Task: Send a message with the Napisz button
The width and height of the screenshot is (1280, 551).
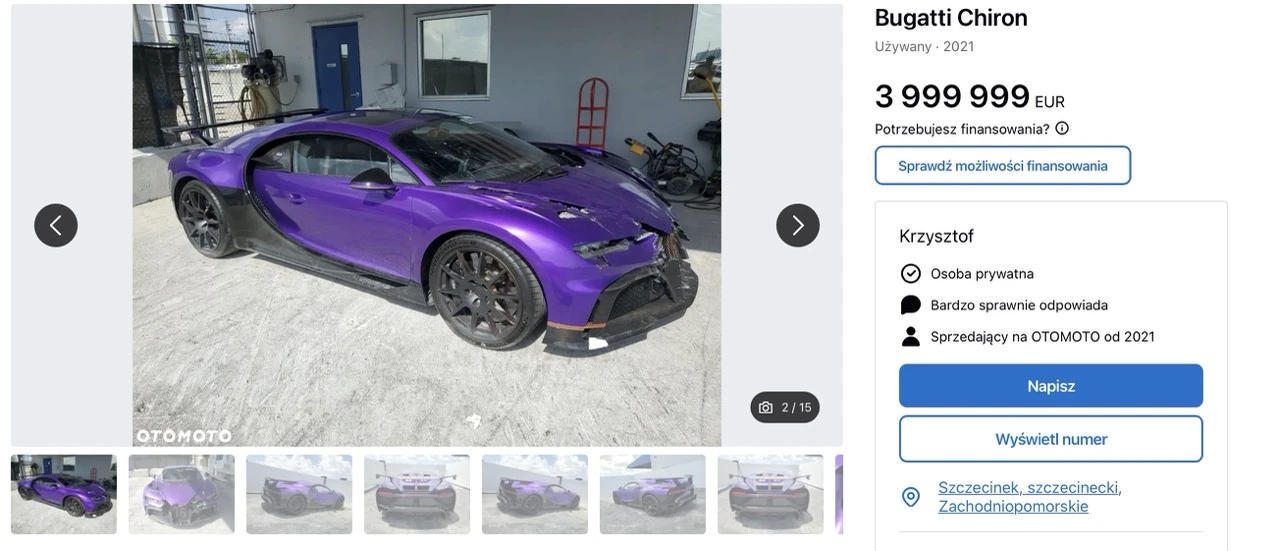Action: (x=1051, y=386)
